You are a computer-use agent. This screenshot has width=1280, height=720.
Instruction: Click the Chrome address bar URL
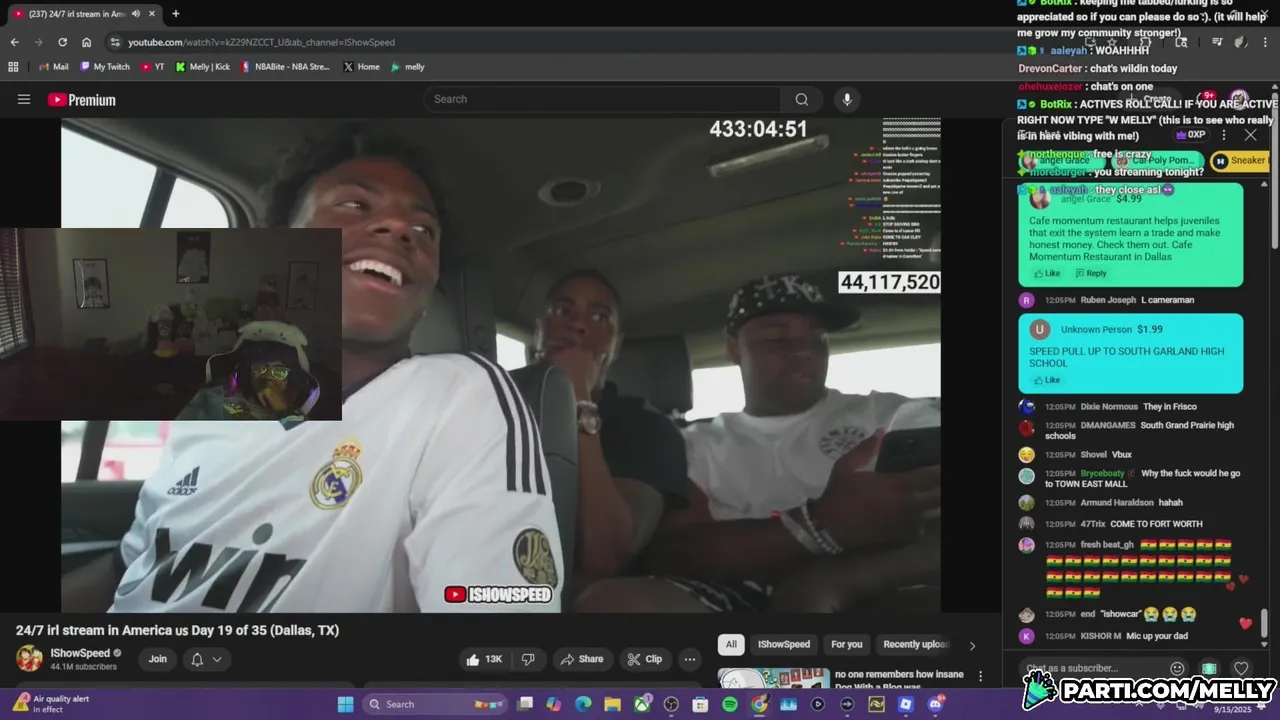tap(262, 42)
